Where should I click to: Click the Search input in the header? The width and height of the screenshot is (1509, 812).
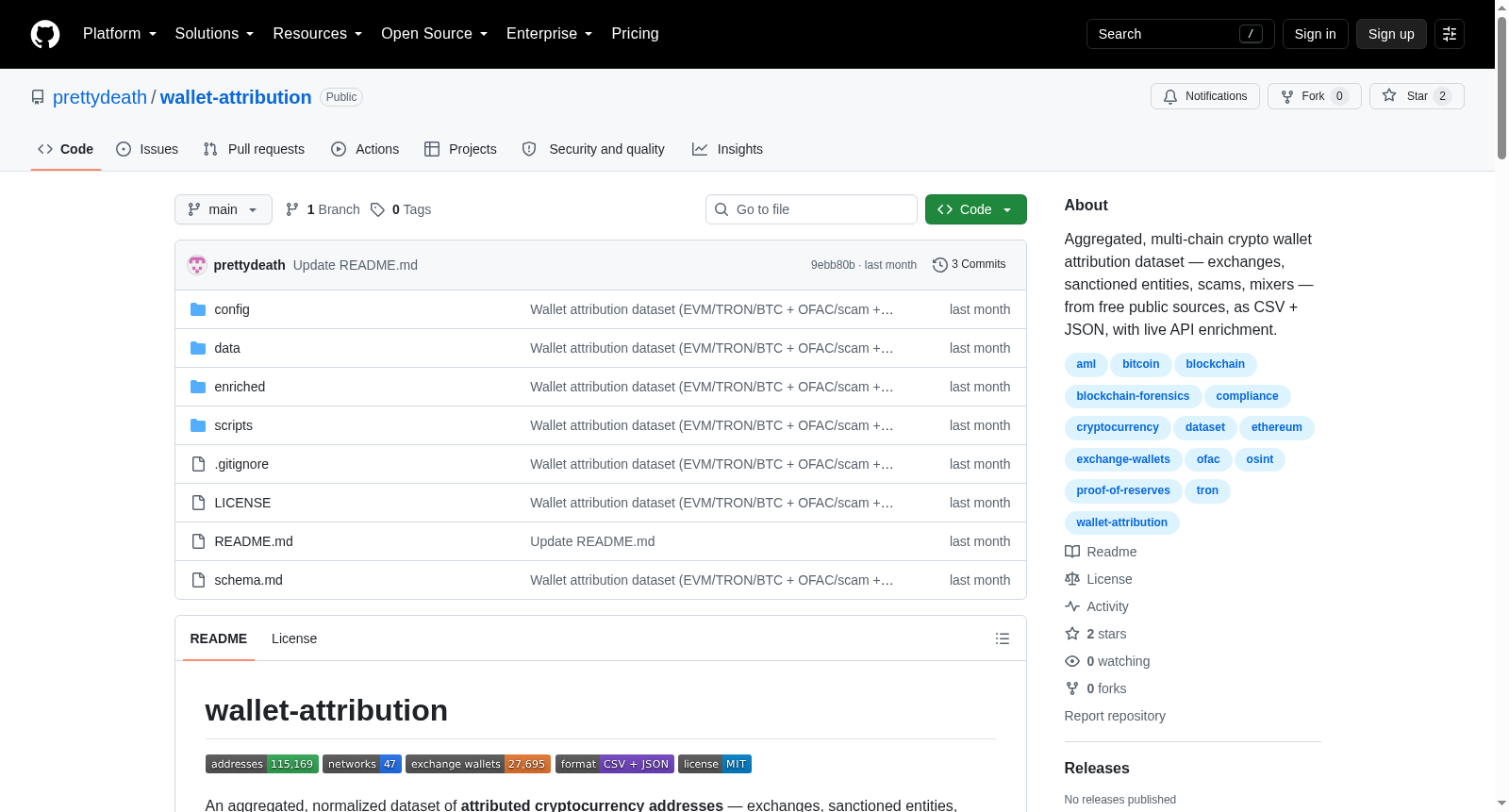(x=1181, y=34)
